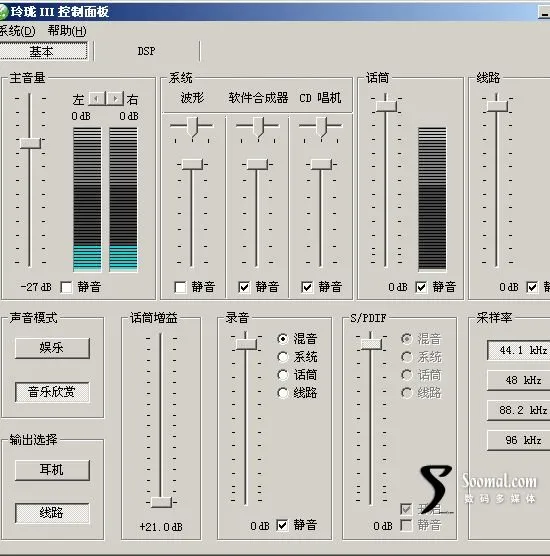Screen dimensions: 550x556
Task: Choose 话筒 as recording source
Action: click(283, 375)
